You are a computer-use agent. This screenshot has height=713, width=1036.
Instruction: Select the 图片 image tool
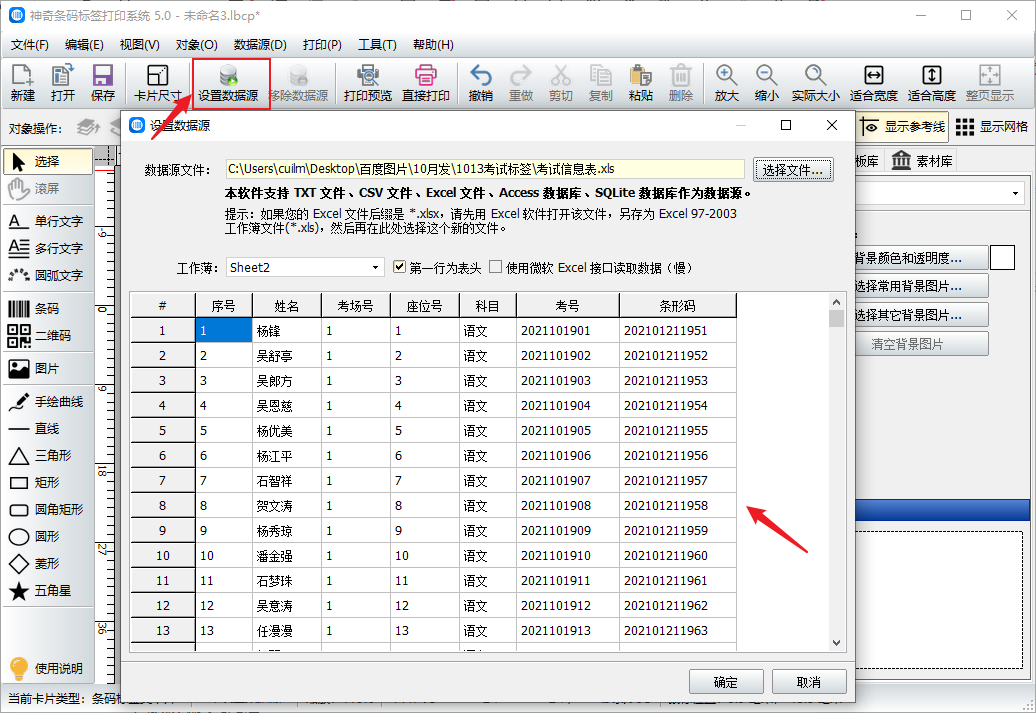point(48,369)
